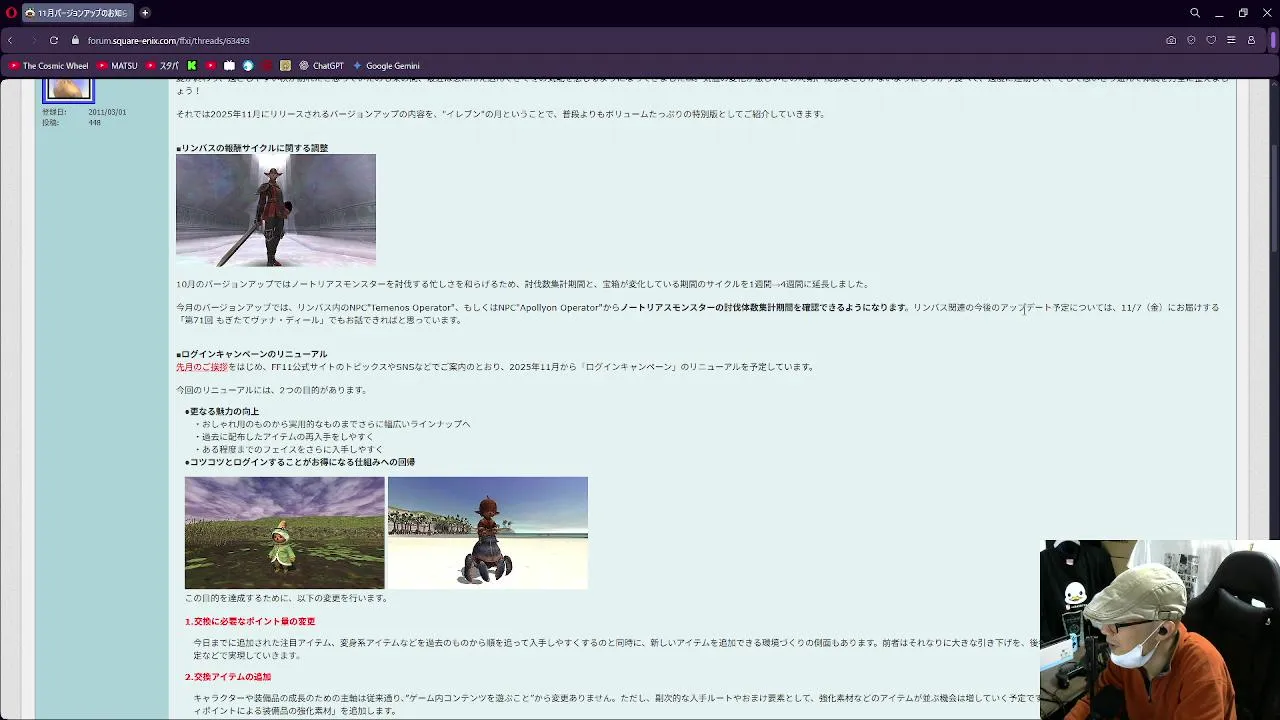This screenshot has height=720, width=1280.
Task: Click the コツコツとログインすることがお得になる仕組みへの回帰 heading
Action: pos(302,462)
